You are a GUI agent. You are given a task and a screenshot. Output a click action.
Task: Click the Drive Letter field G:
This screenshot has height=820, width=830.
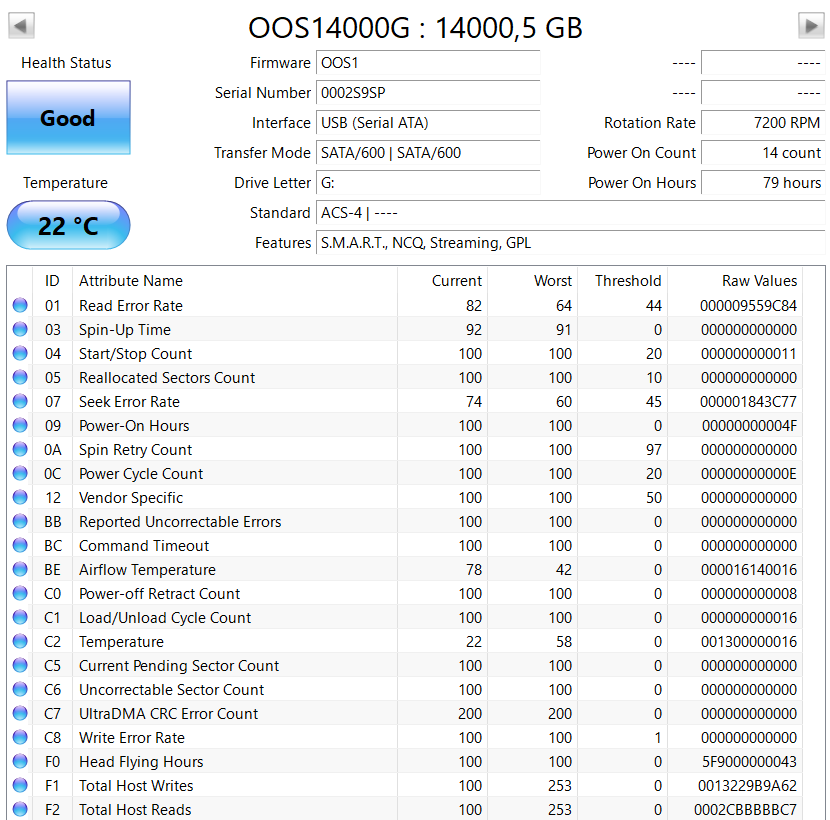pos(428,183)
